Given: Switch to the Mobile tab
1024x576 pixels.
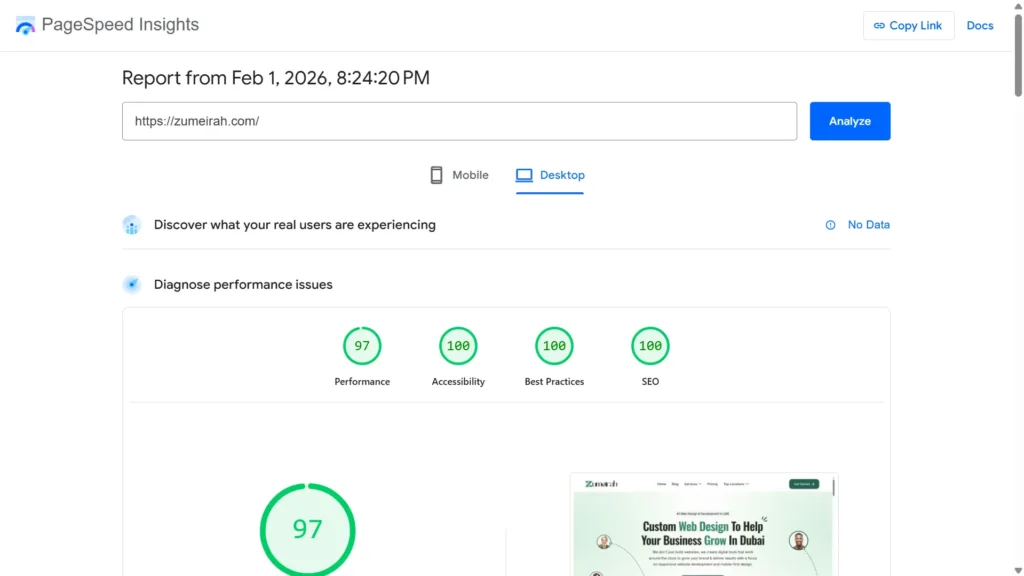Looking at the screenshot, I should (459, 174).
